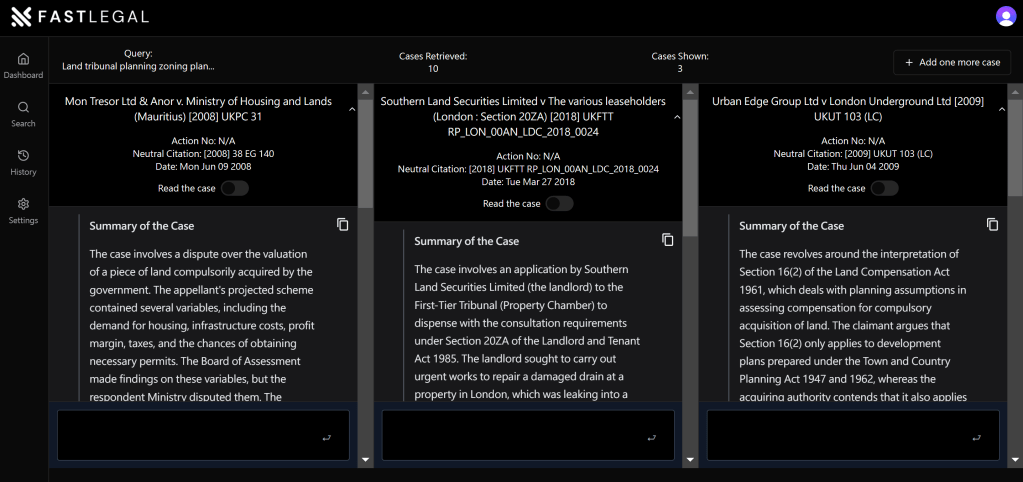
Task: Collapse the Mon Tresor case header
Action: pos(351,109)
